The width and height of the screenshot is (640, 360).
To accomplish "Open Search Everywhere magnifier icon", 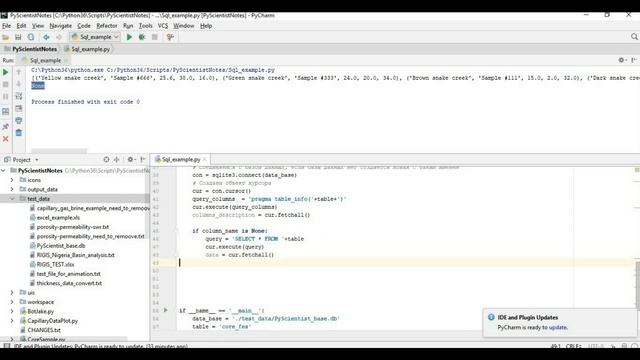I will [634, 37].
